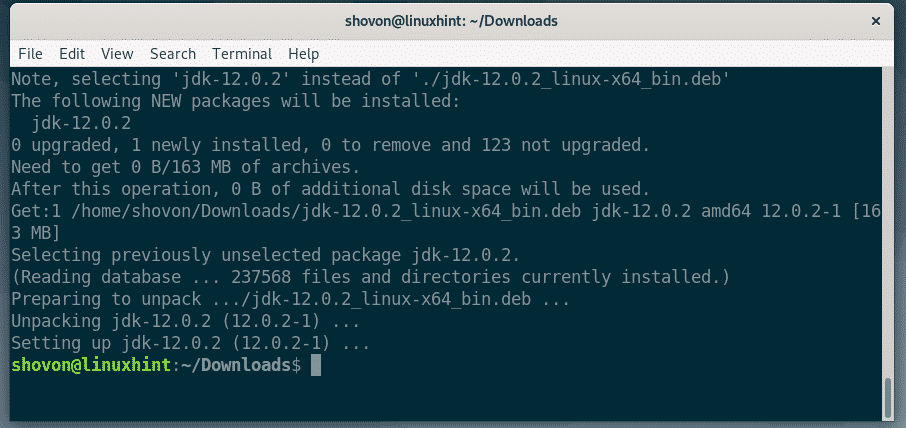Open the Search menu

pyautogui.click(x=173, y=53)
